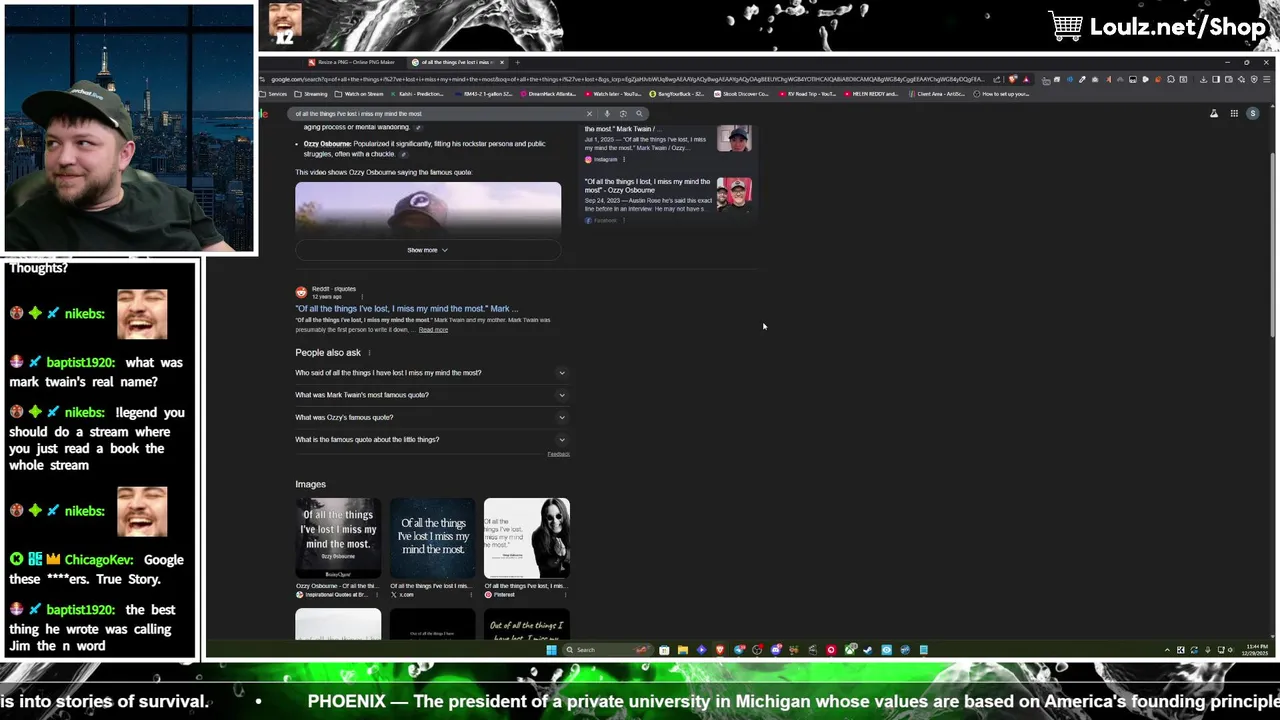
Task: Open RV Road Trip - YouTube bookmark
Action: pyautogui.click(x=808, y=94)
